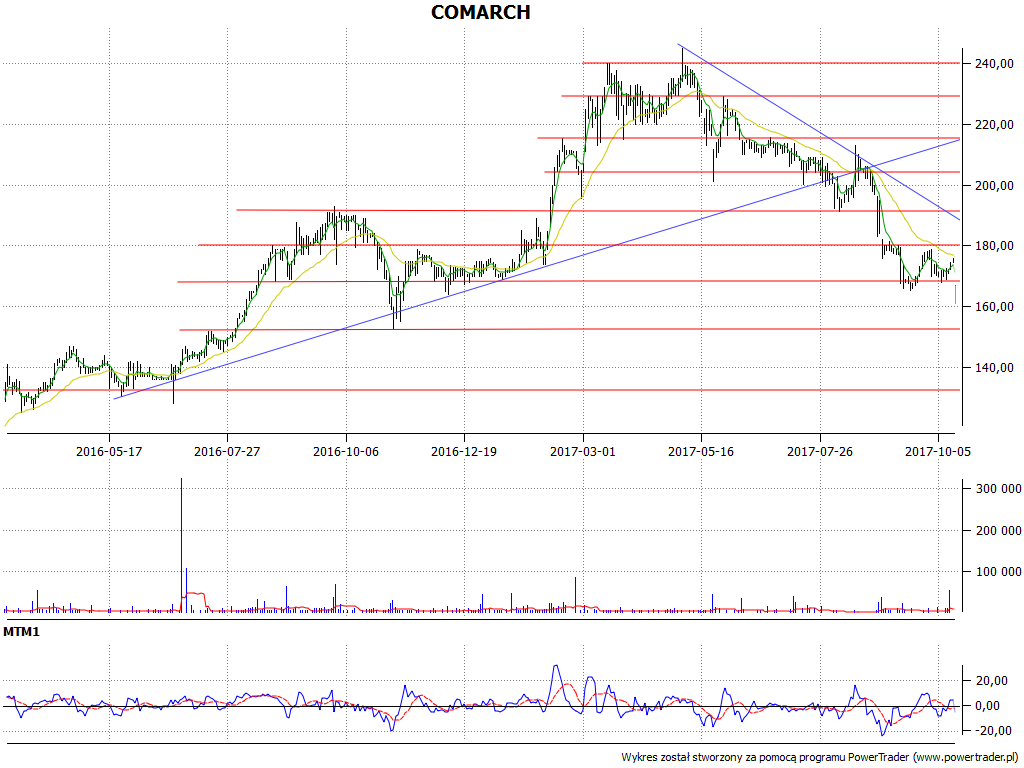Select the 100 000 volume axis label
The image size is (1024, 768).
tap(998, 571)
